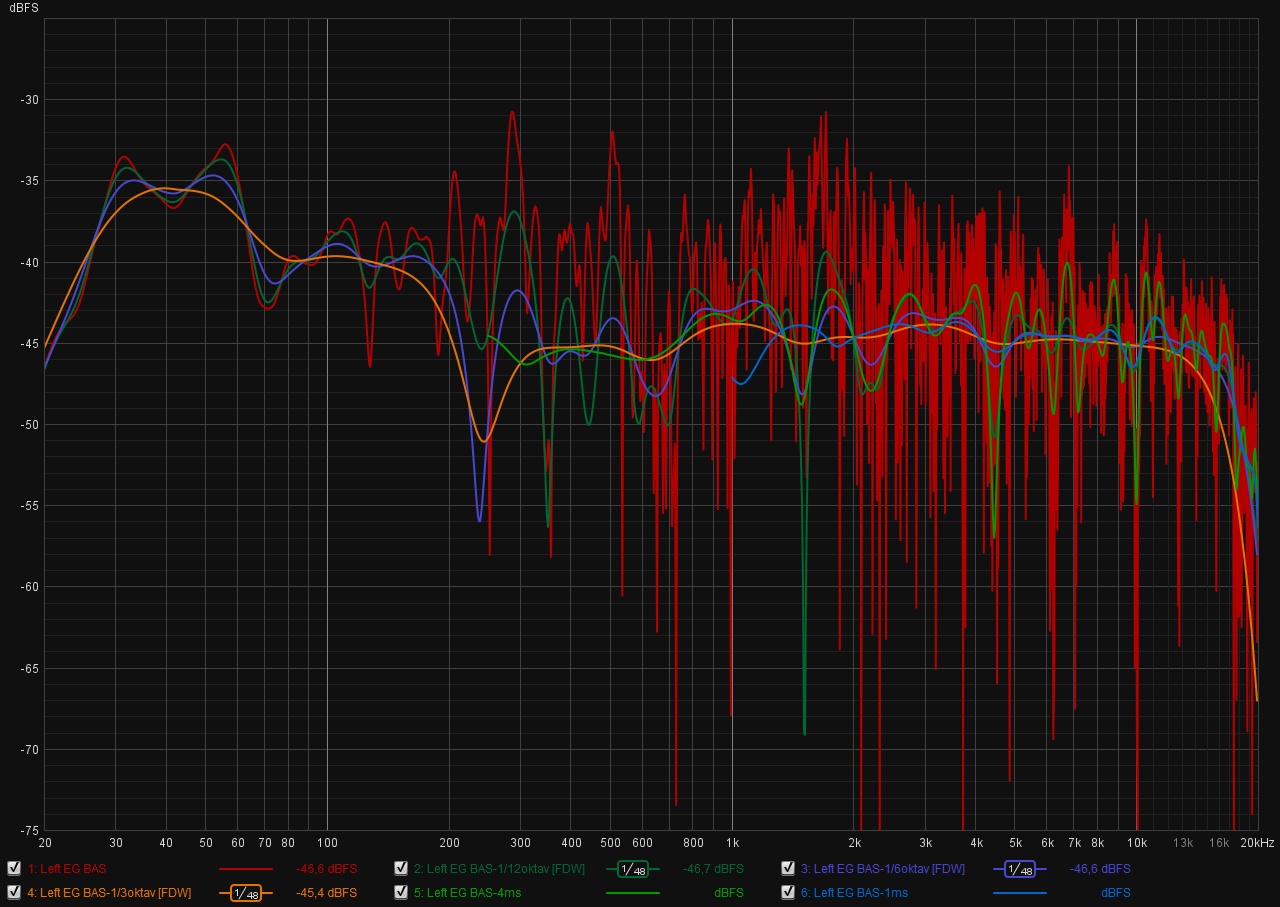Toggle the 4: Left EG BAS-1/3oktav checkbox
1280x907 pixels.
pos(13,892)
